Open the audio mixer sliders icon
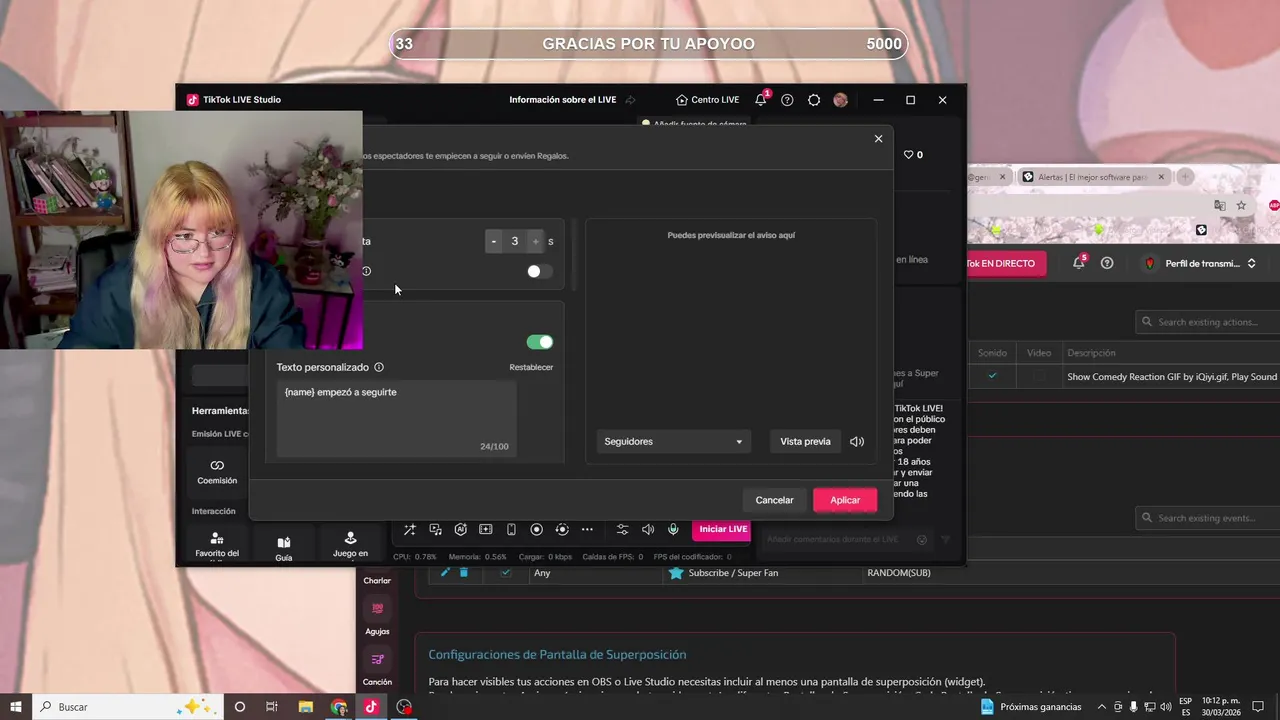 [x=622, y=529]
